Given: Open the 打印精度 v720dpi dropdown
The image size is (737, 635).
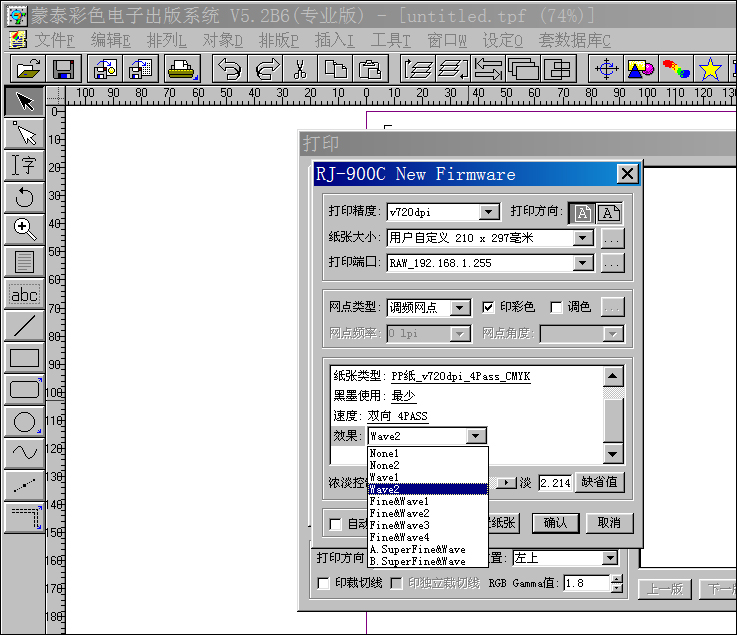Looking at the screenshot, I should 489,212.
